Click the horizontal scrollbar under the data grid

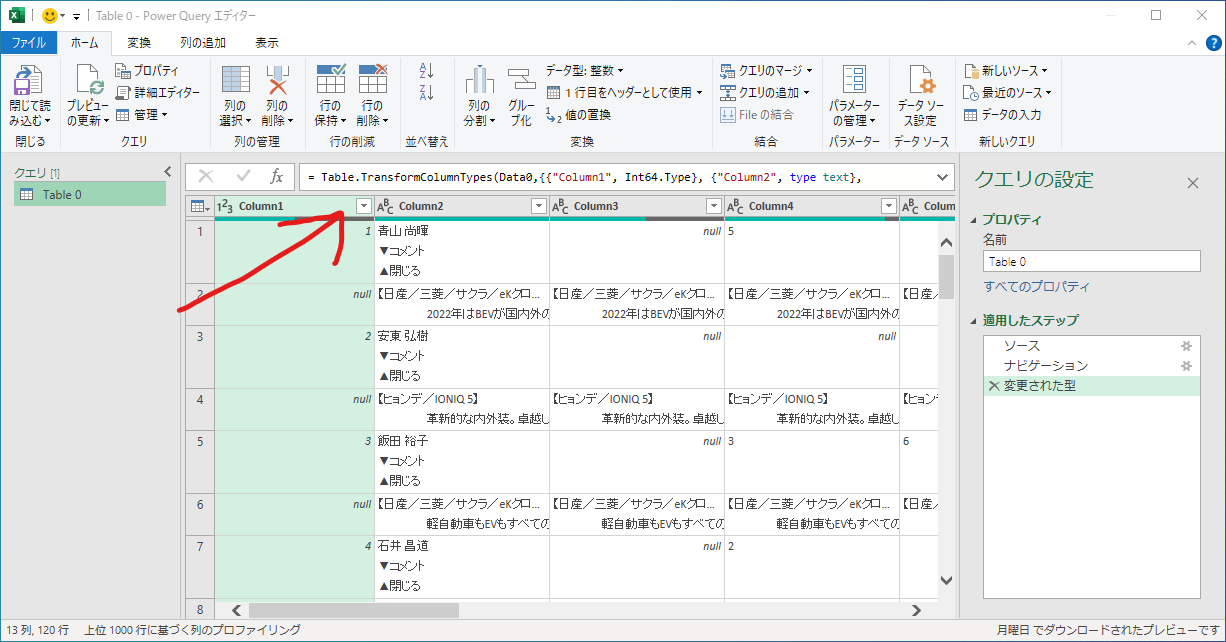click(580, 610)
